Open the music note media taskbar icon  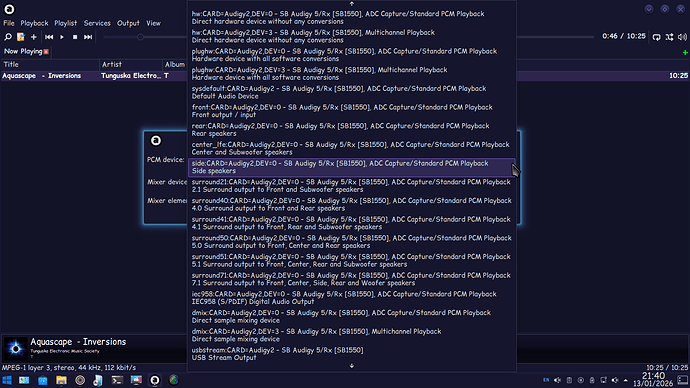(98, 380)
